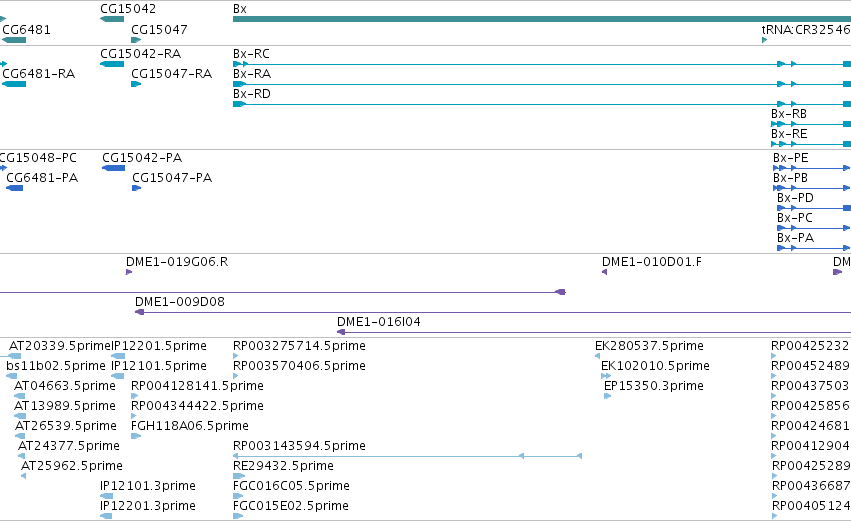Click EST AT25962.5prime
This screenshot has width=851, height=521.
tap(72, 467)
